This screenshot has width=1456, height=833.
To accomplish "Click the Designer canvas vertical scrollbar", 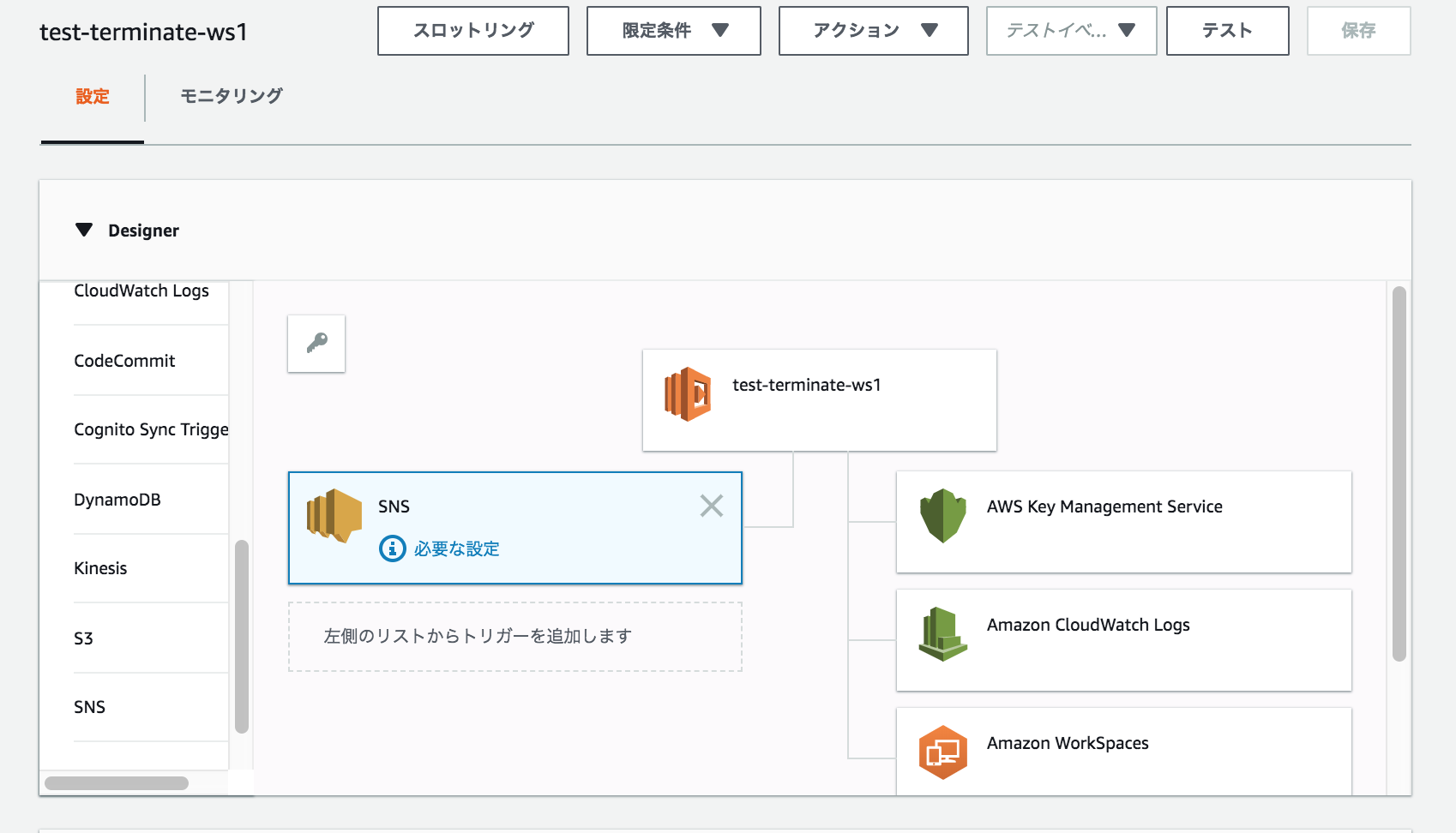I will (x=1399, y=474).
